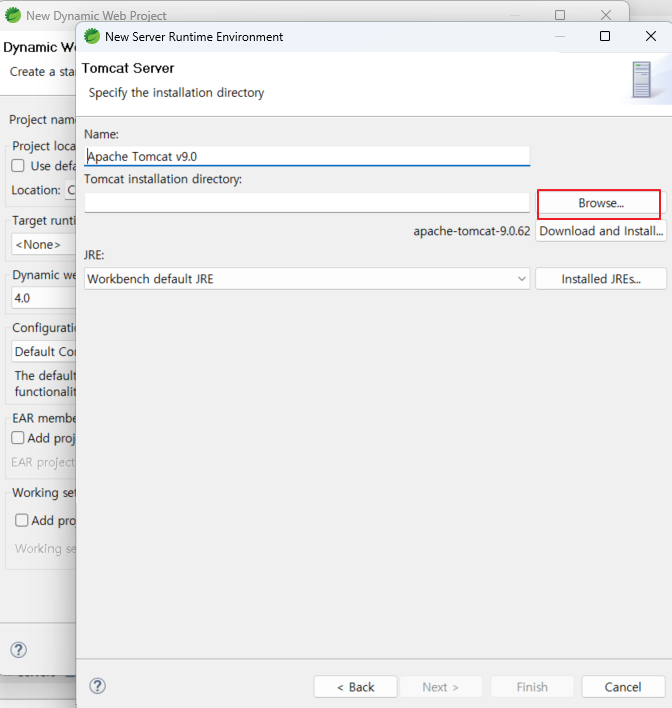Maximize the New Server Runtime Environment dialog

[x=605, y=36]
